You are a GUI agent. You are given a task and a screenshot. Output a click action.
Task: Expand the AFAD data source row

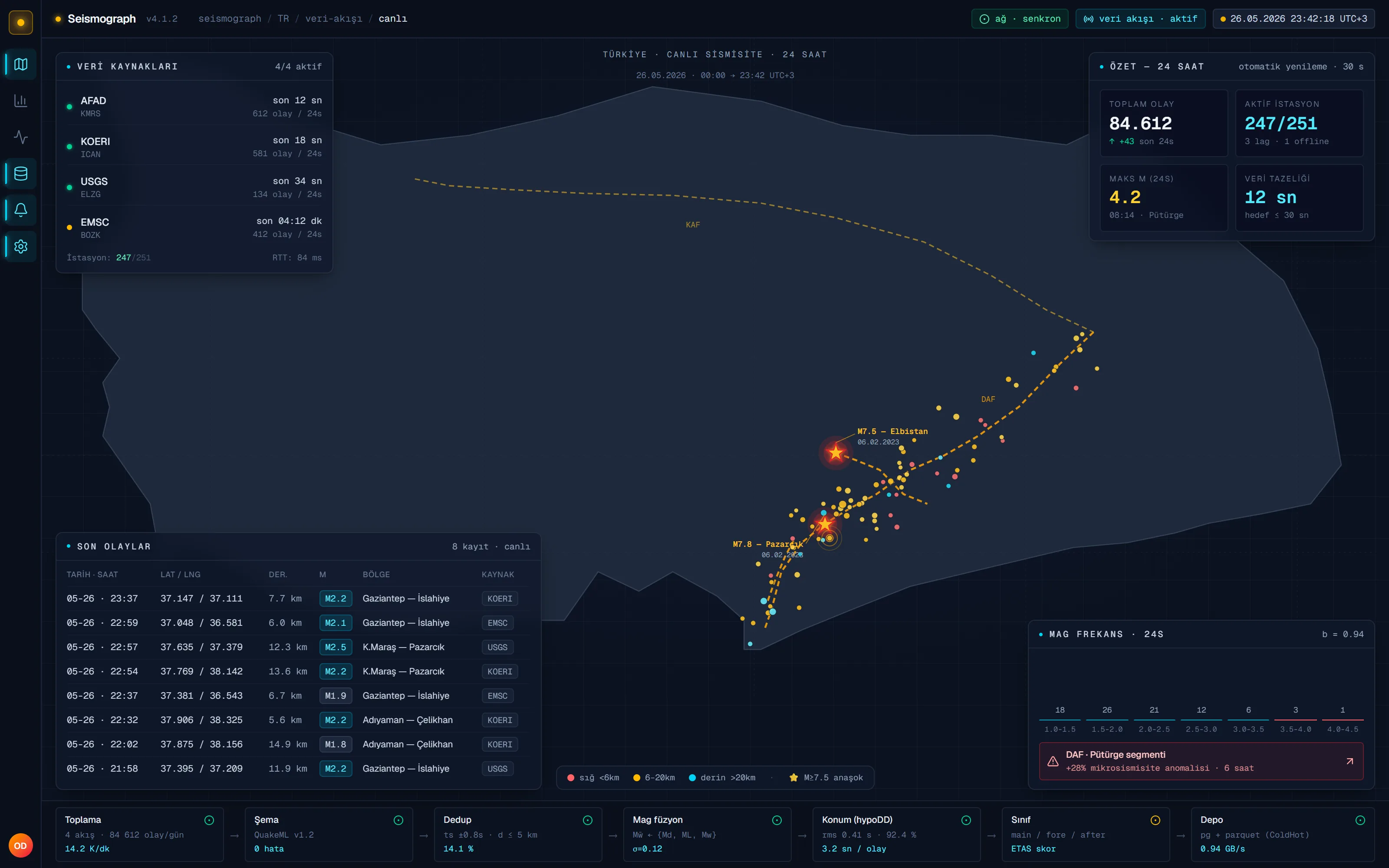click(x=194, y=106)
